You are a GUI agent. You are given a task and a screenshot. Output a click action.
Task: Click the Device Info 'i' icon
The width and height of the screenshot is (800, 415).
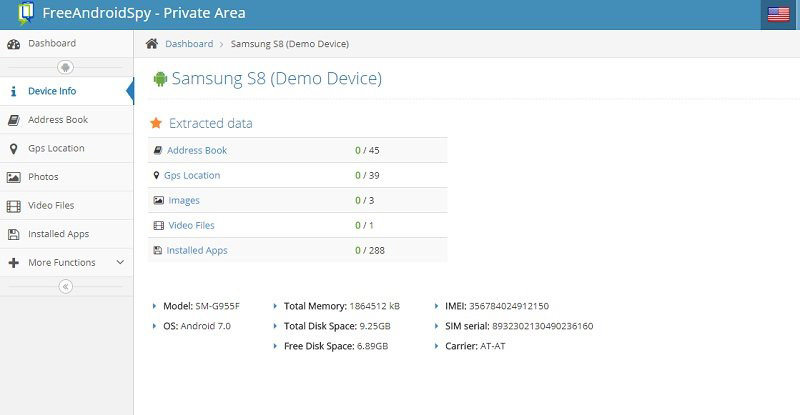(14, 91)
